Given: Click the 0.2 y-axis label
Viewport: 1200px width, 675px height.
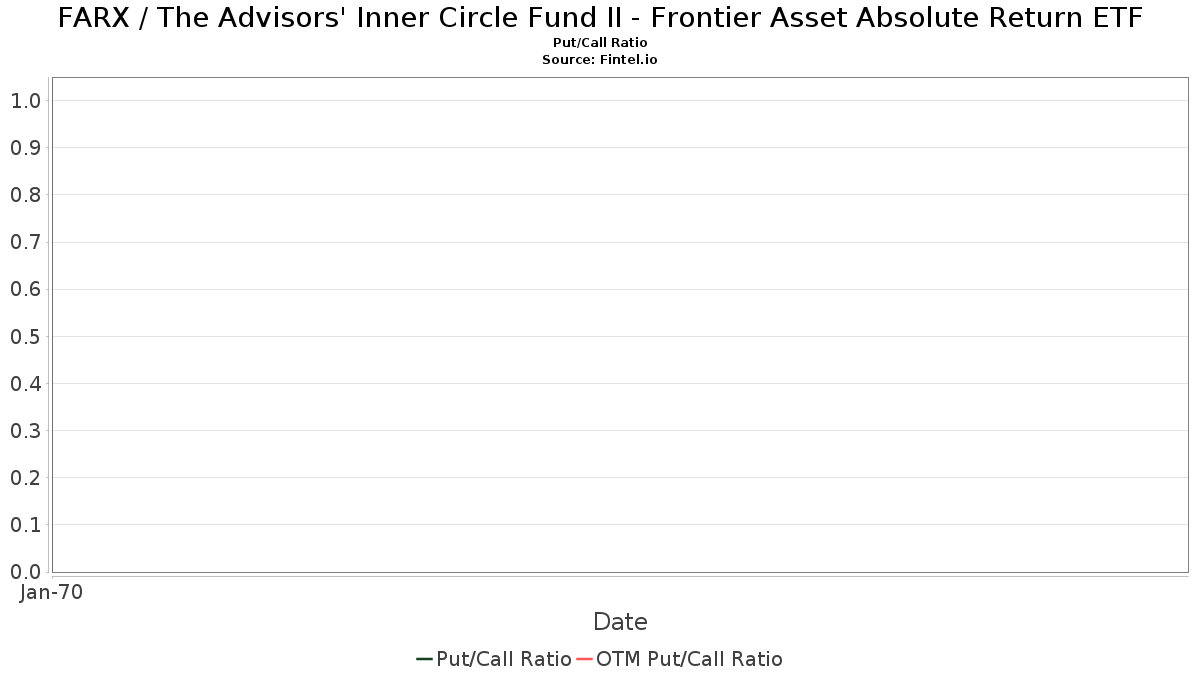Looking at the screenshot, I should pyautogui.click(x=25, y=478).
